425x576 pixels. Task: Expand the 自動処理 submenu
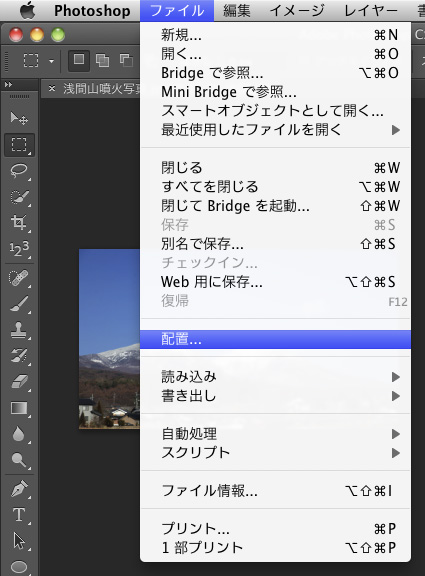click(x=275, y=434)
